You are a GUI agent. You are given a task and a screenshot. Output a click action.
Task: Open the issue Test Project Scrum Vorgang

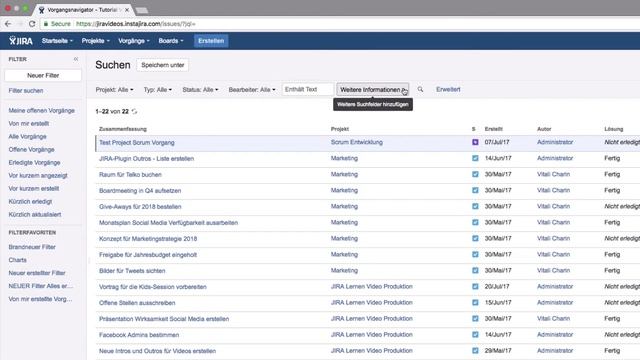(137, 142)
